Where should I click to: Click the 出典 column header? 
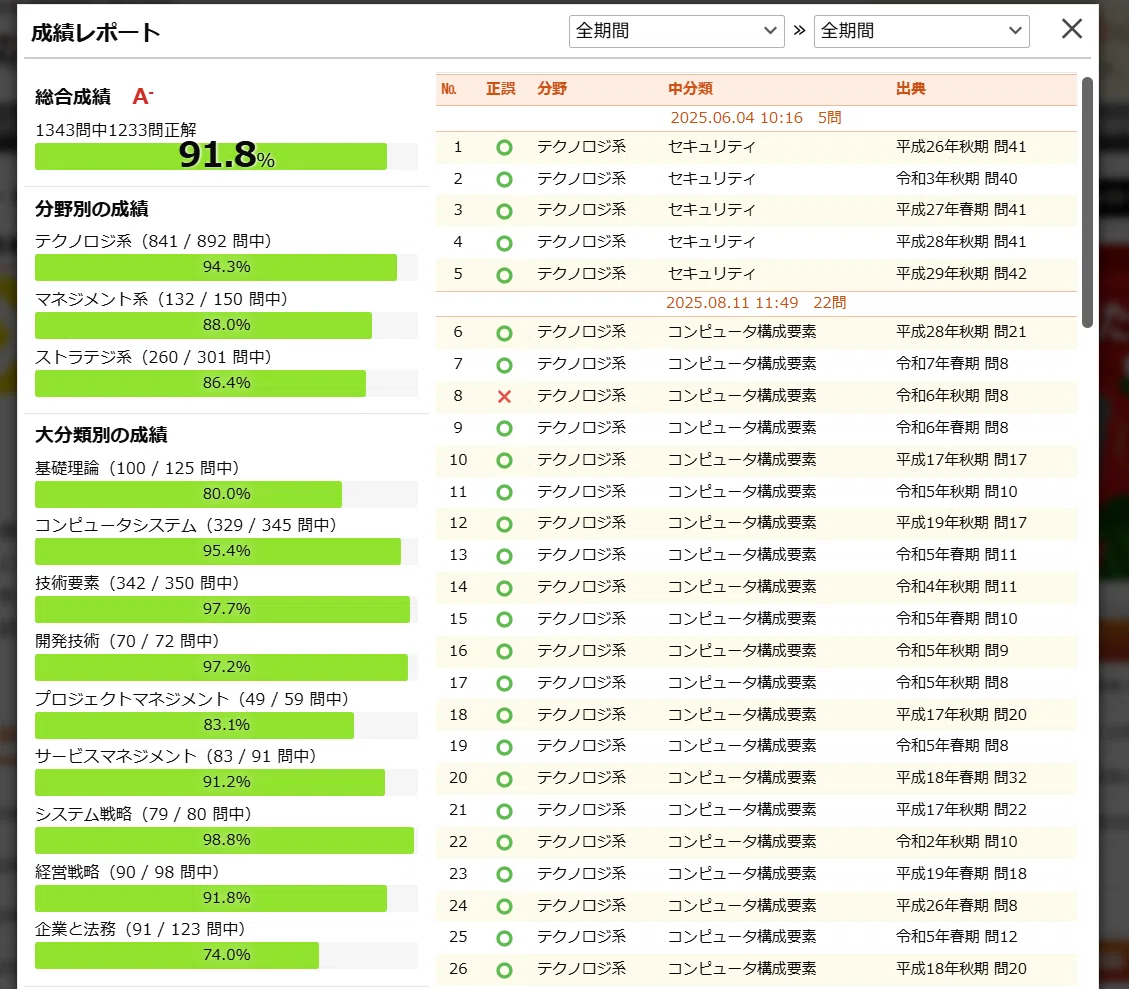(x=910, y=89)
